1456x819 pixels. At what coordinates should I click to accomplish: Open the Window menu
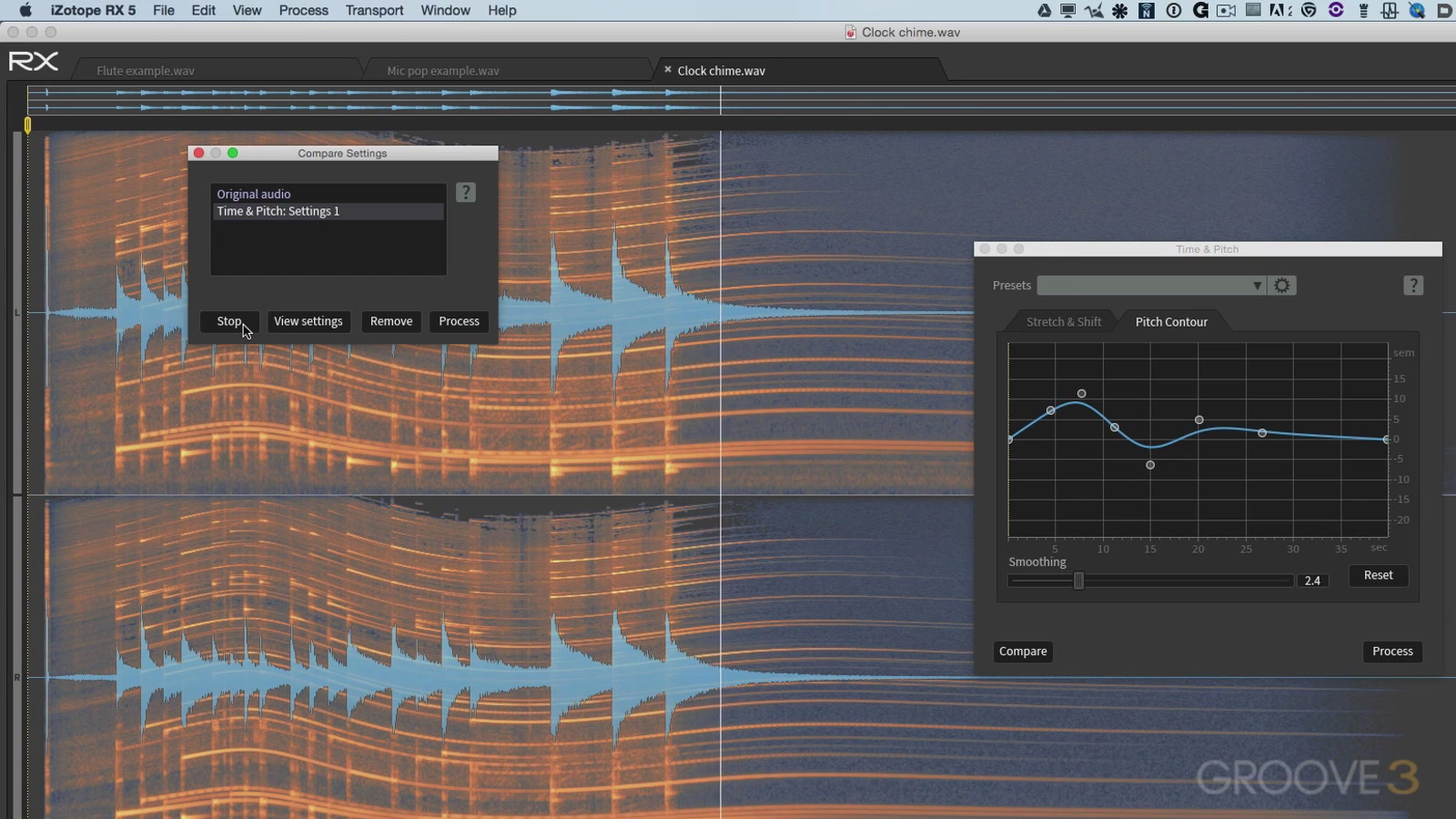pyautogui.click(x=445, y=10)
